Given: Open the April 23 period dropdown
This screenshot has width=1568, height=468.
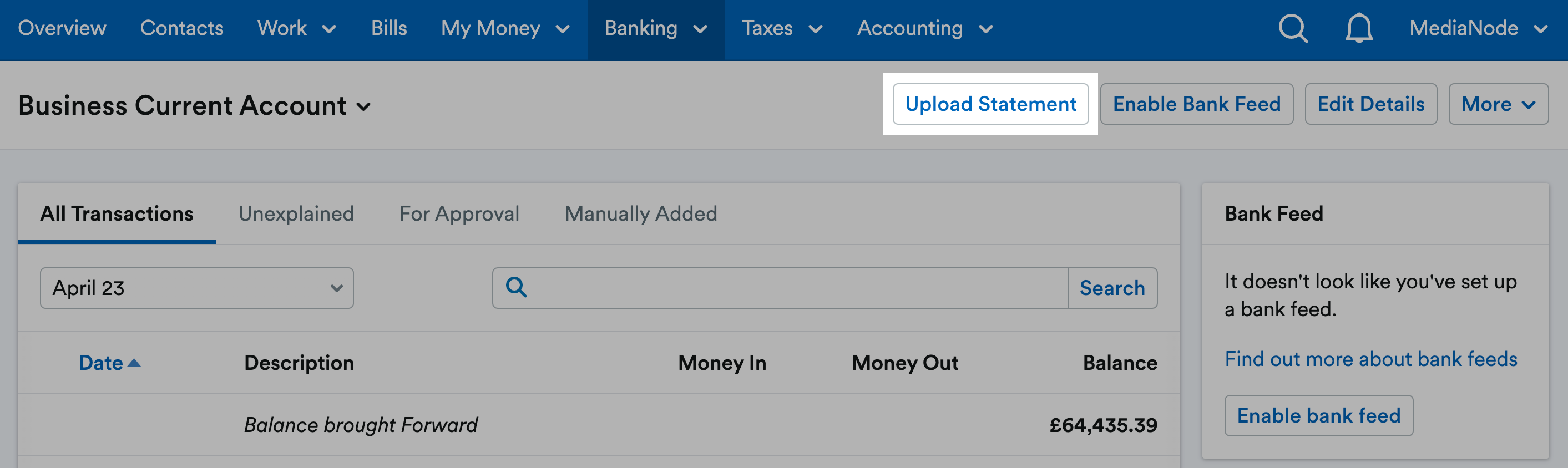Looking at the screenshot, I should coord(196,288).
